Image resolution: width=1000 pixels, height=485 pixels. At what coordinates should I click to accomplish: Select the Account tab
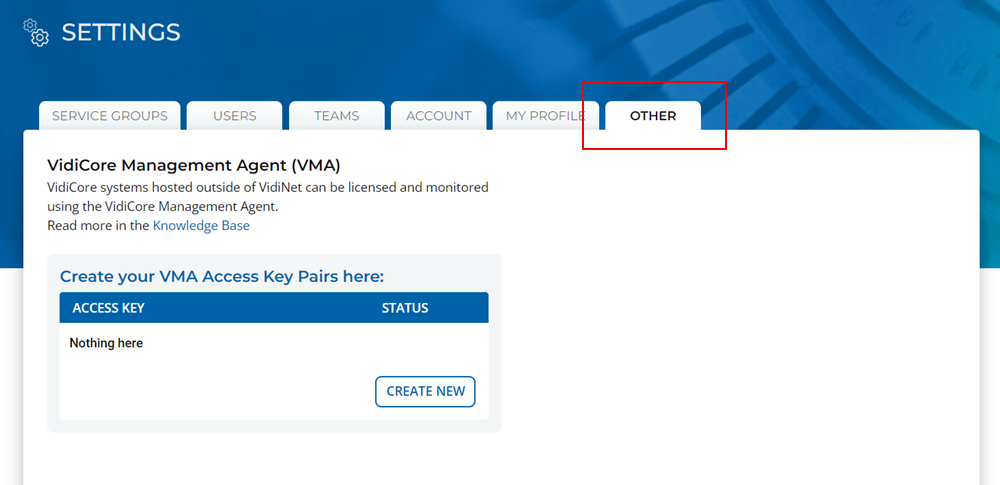click(x=439, y=116)
